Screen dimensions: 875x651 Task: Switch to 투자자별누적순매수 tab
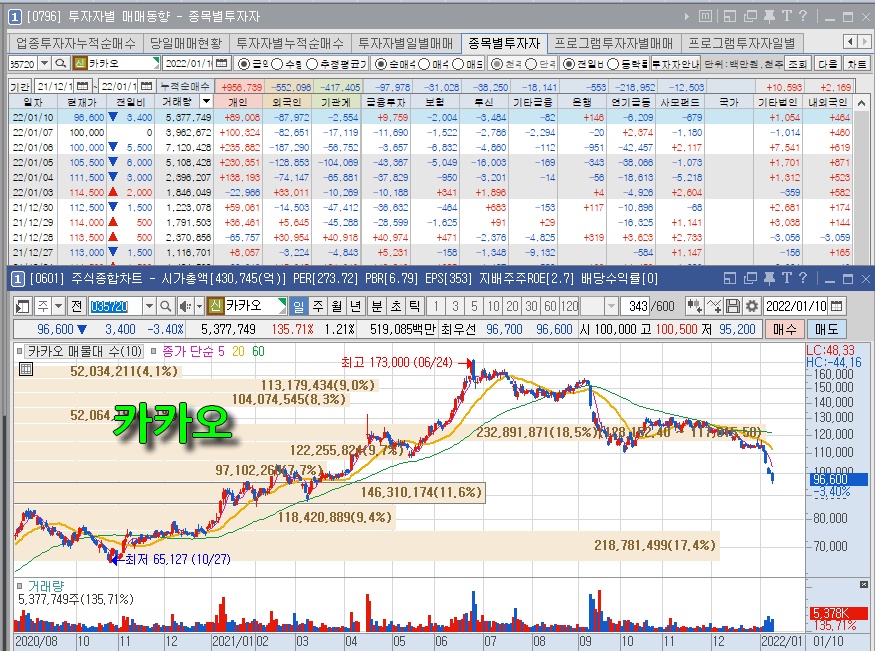click(x=290, y=43)
